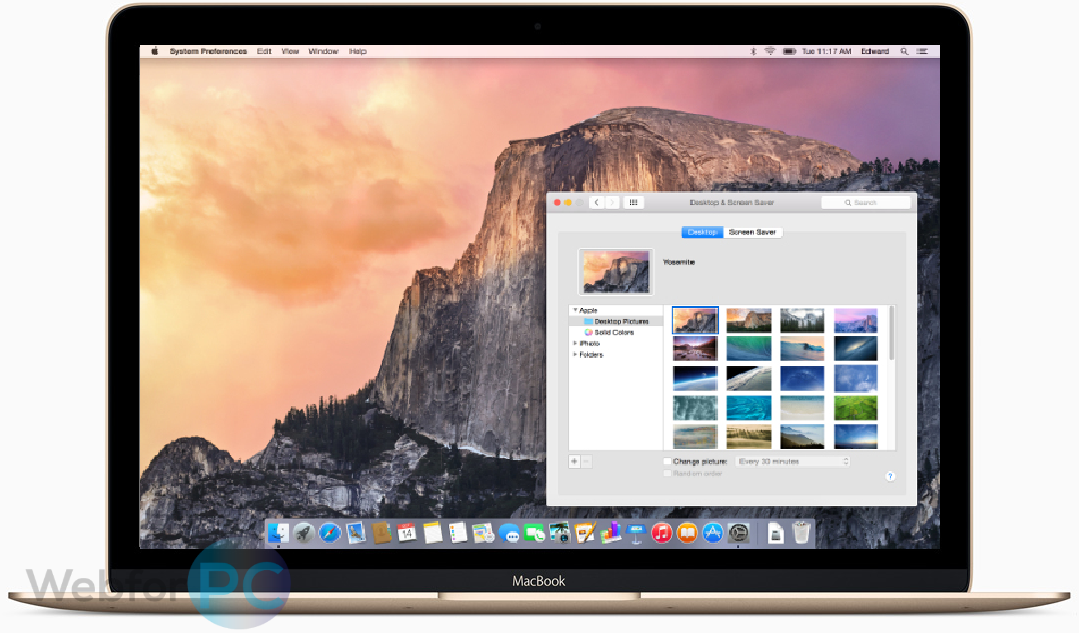Open FaceTime green icon in Dock
Image resolution: width=1079 pixels, height=633 pixels.
coord(534,533)
